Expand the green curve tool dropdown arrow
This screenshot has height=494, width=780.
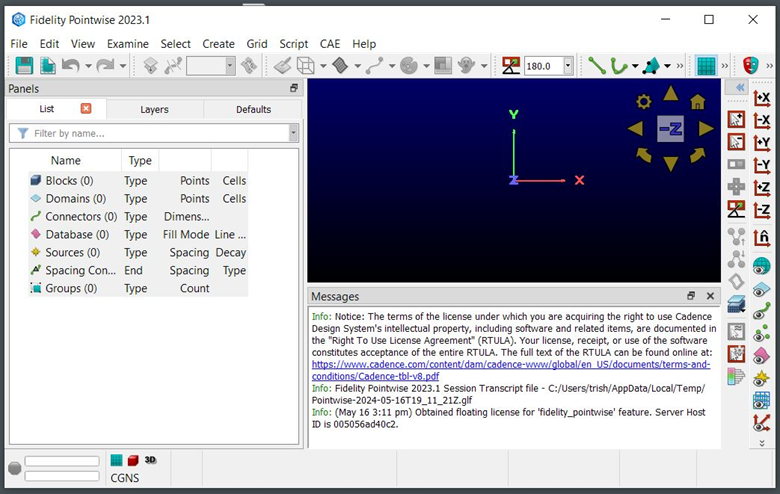pyautogui.click(x=635, y=66)
